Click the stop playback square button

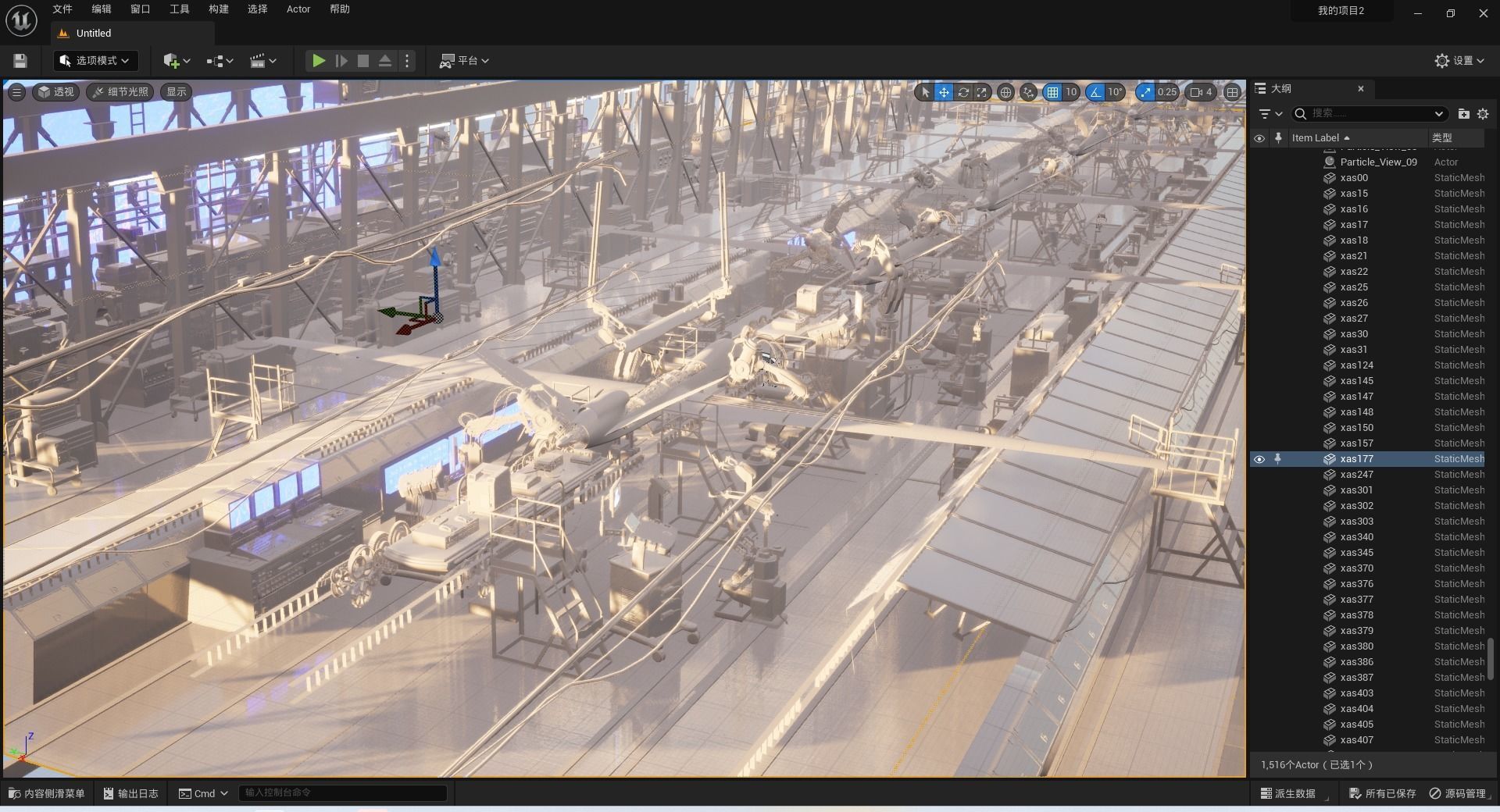pos(363,61)
